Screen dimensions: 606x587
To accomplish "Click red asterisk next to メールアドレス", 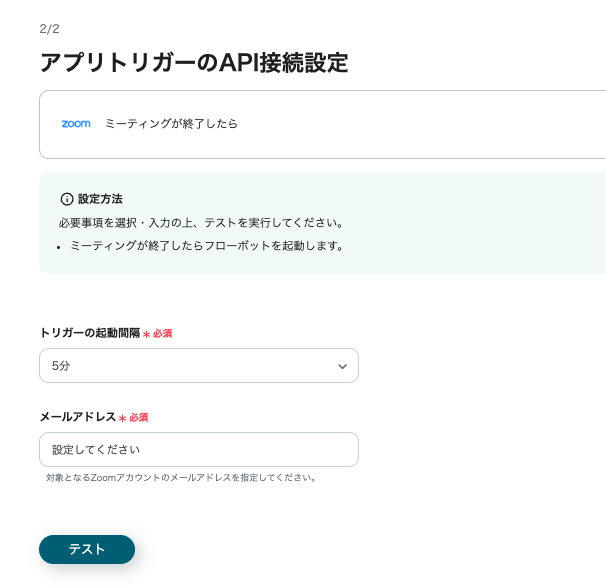I will 122,418.
